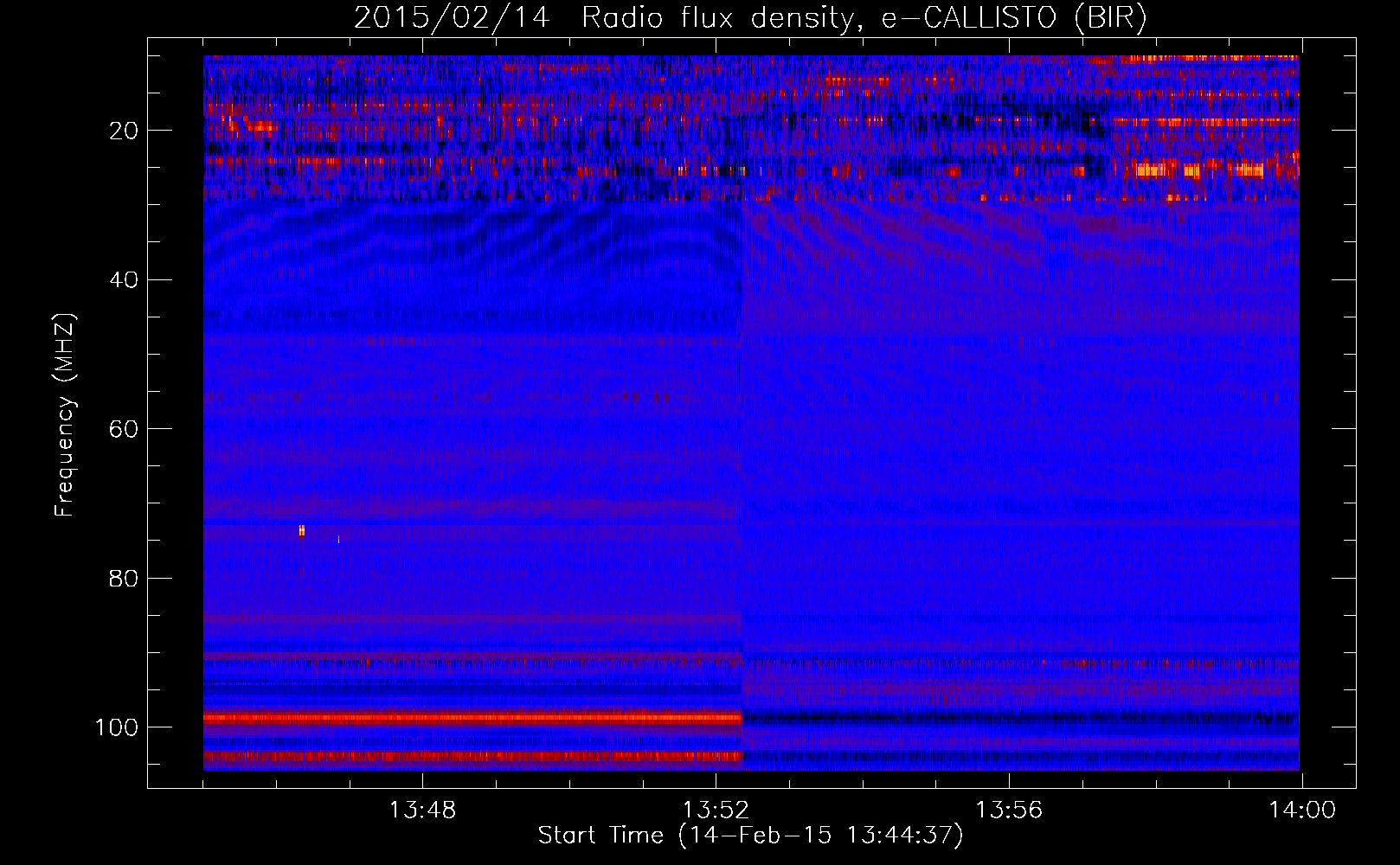
Task: Click the 60 frequency tick label
Action: [x=124, y=430]
